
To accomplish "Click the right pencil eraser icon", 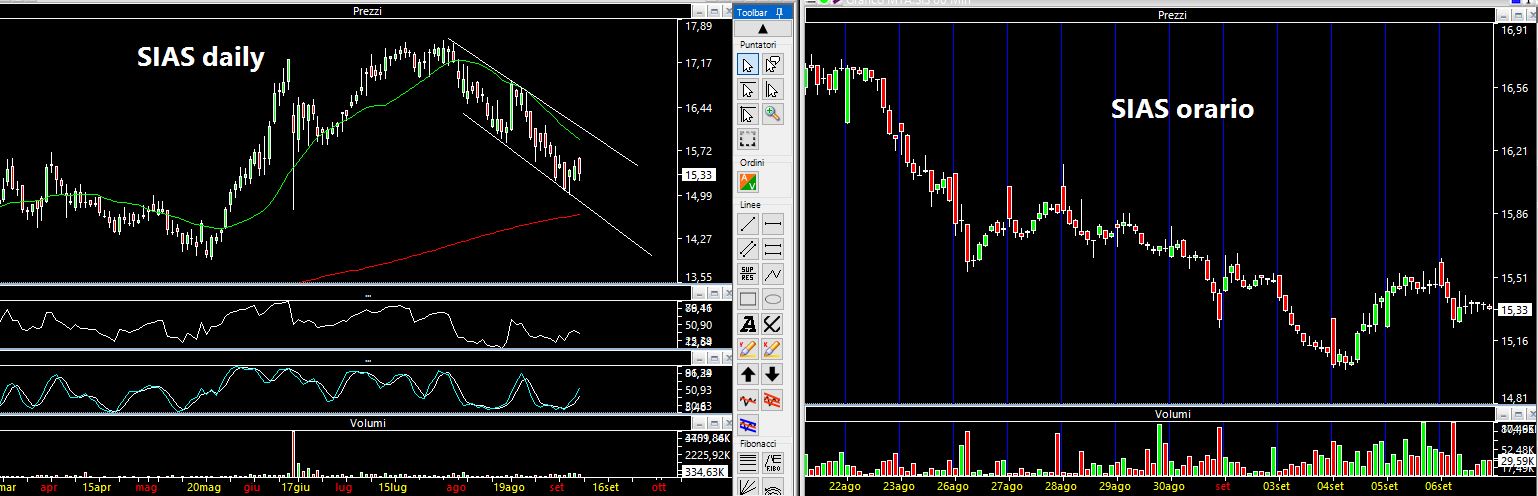I will pos(772,349).
